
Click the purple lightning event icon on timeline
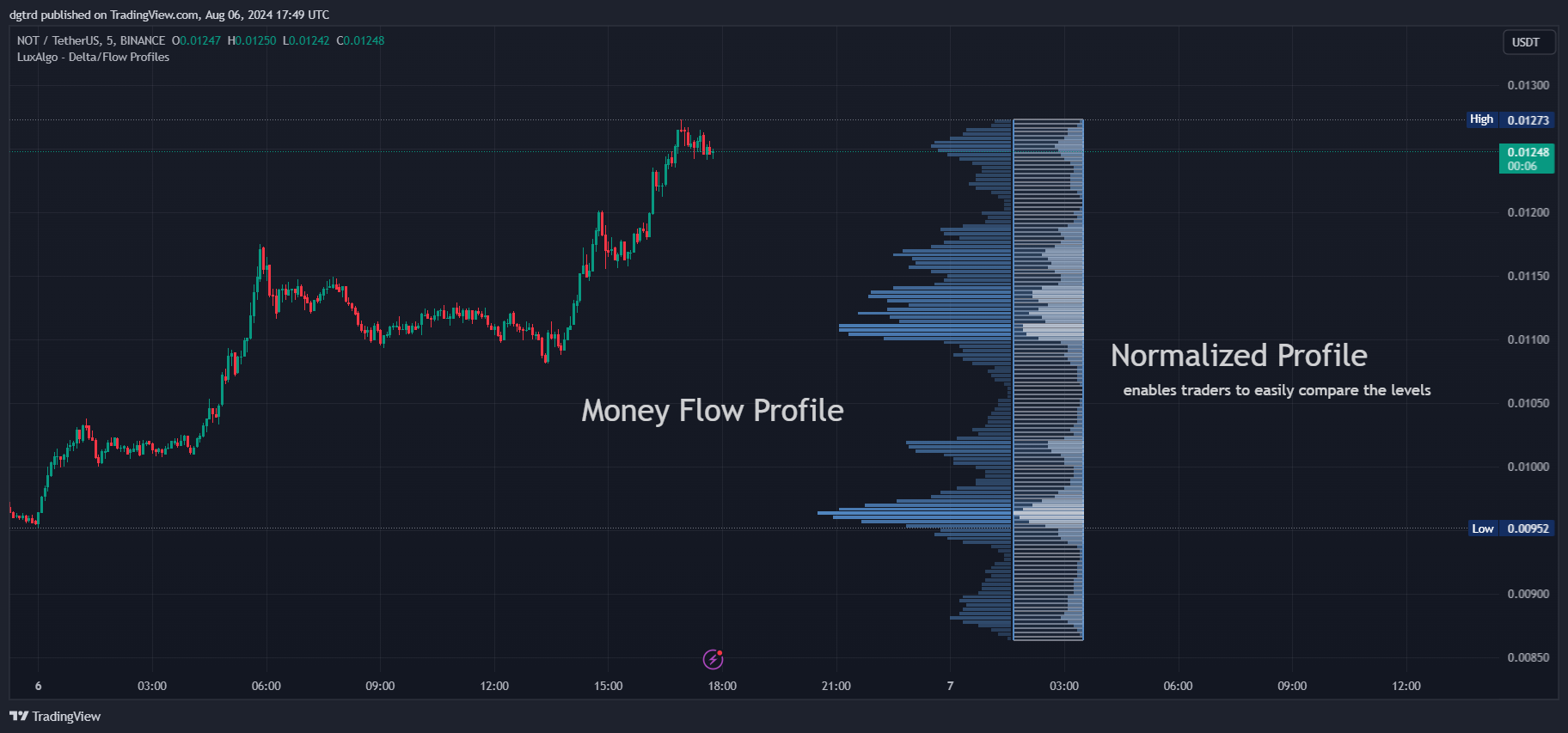[712, 660]
